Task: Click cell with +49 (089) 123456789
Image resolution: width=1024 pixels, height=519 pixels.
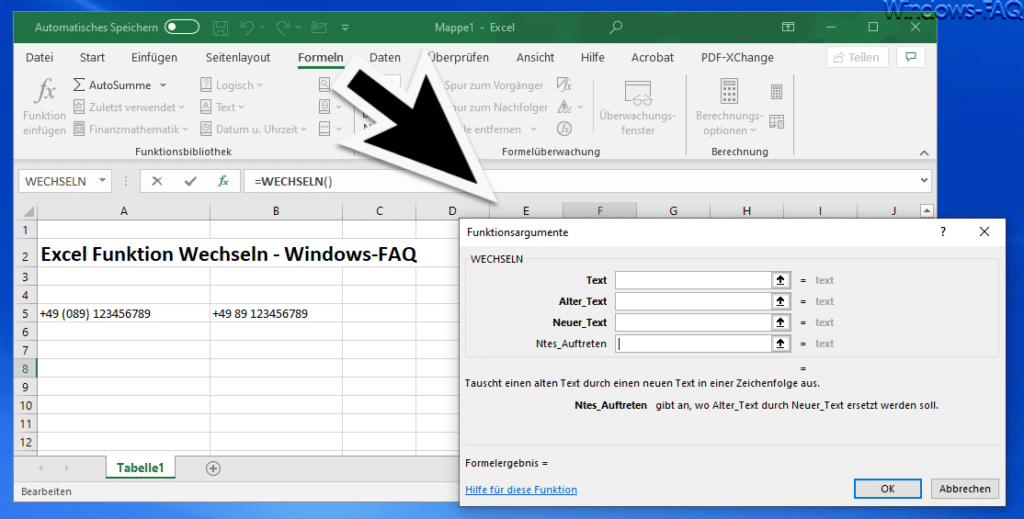Action: (124, 313)
